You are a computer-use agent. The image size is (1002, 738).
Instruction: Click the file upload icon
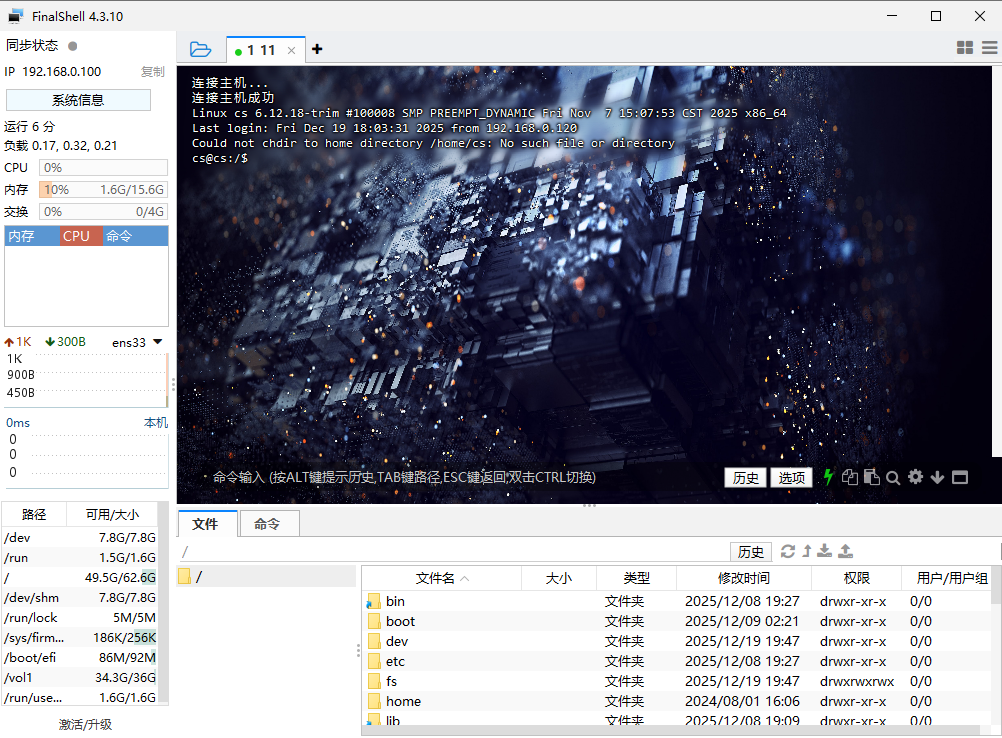[x=845, y=551]
